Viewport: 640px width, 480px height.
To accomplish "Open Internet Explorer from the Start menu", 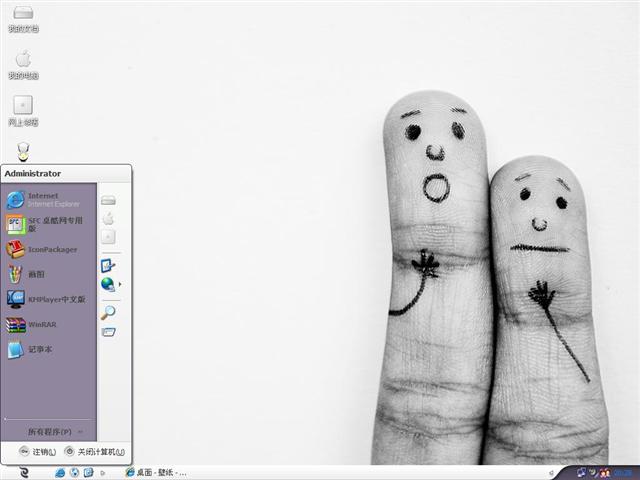I will (x=49, y=200).
